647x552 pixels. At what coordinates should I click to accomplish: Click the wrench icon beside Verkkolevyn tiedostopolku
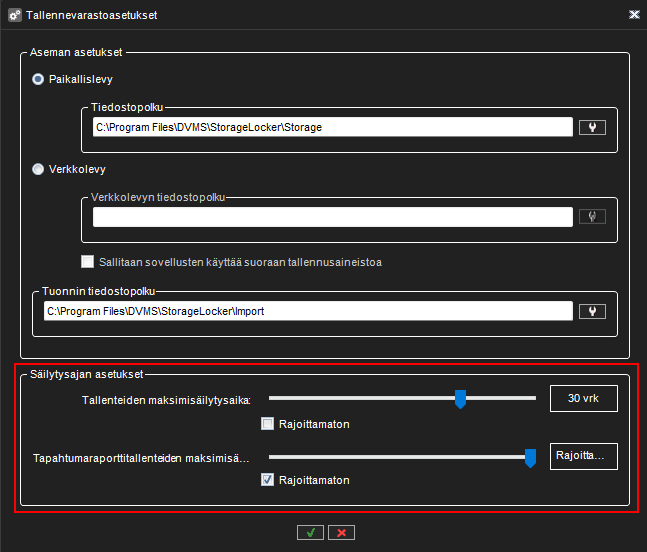pyautogui.click(x=592, y=216)
